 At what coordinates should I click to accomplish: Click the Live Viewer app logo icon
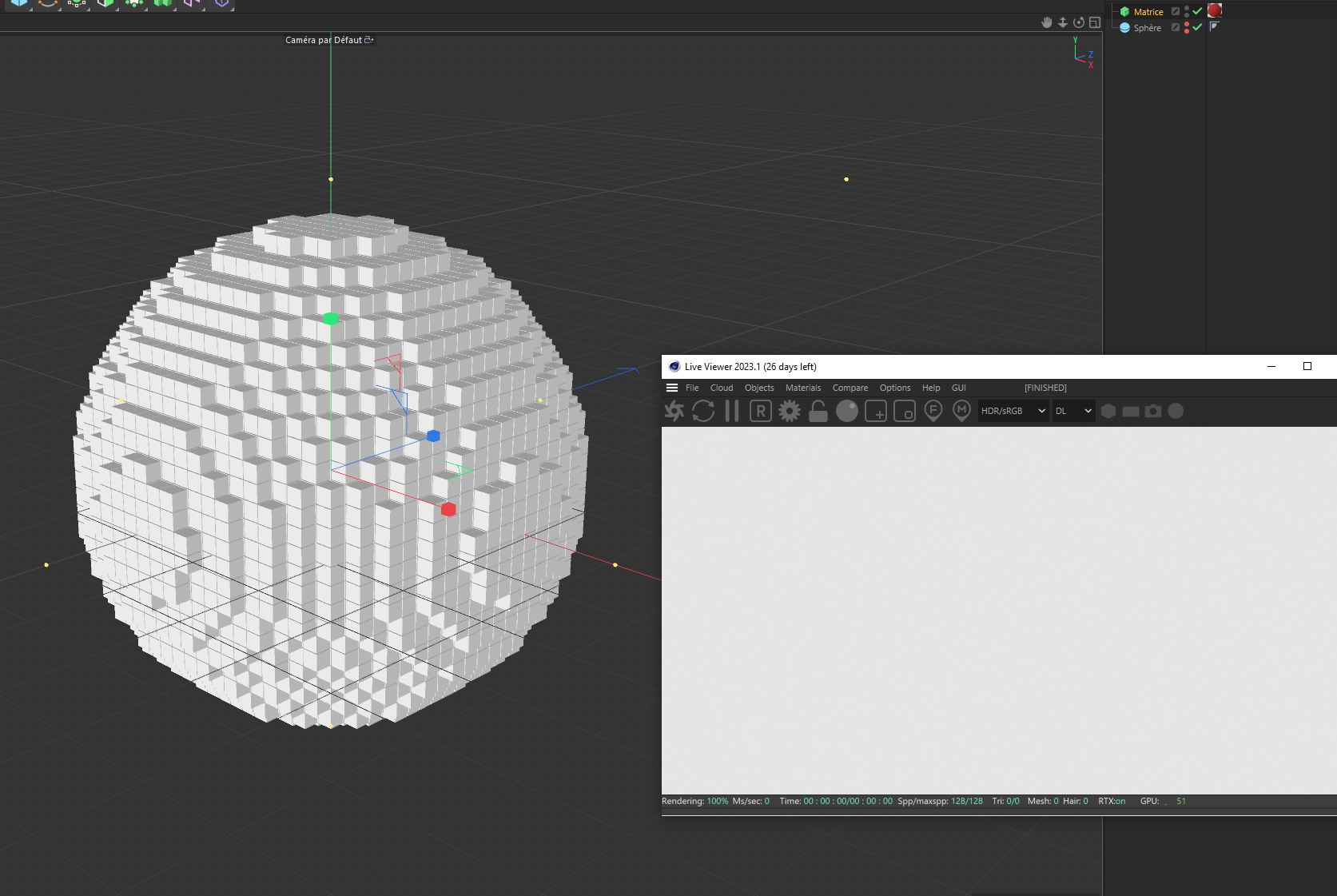[x=674, y=367]
